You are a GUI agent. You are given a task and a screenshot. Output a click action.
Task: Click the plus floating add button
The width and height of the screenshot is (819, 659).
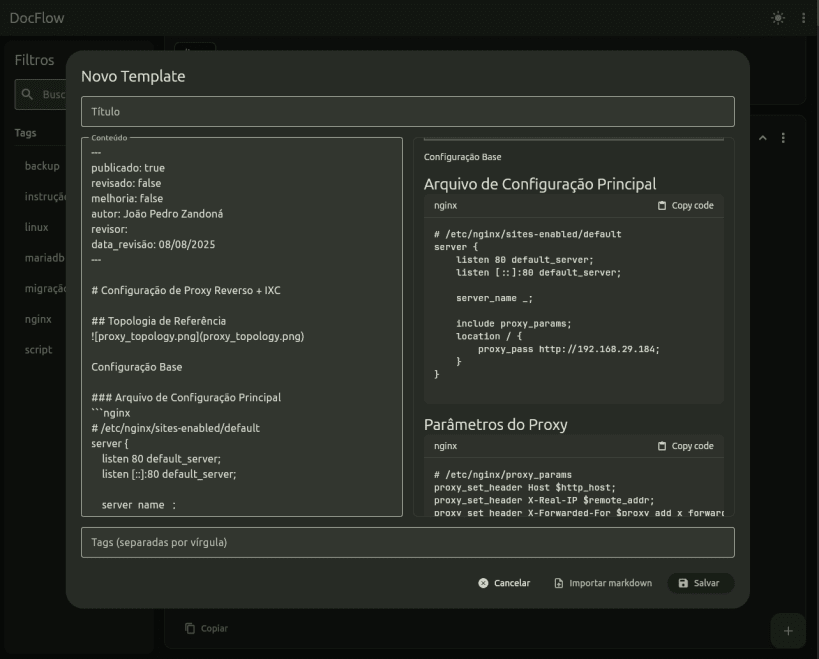(788, 631)
